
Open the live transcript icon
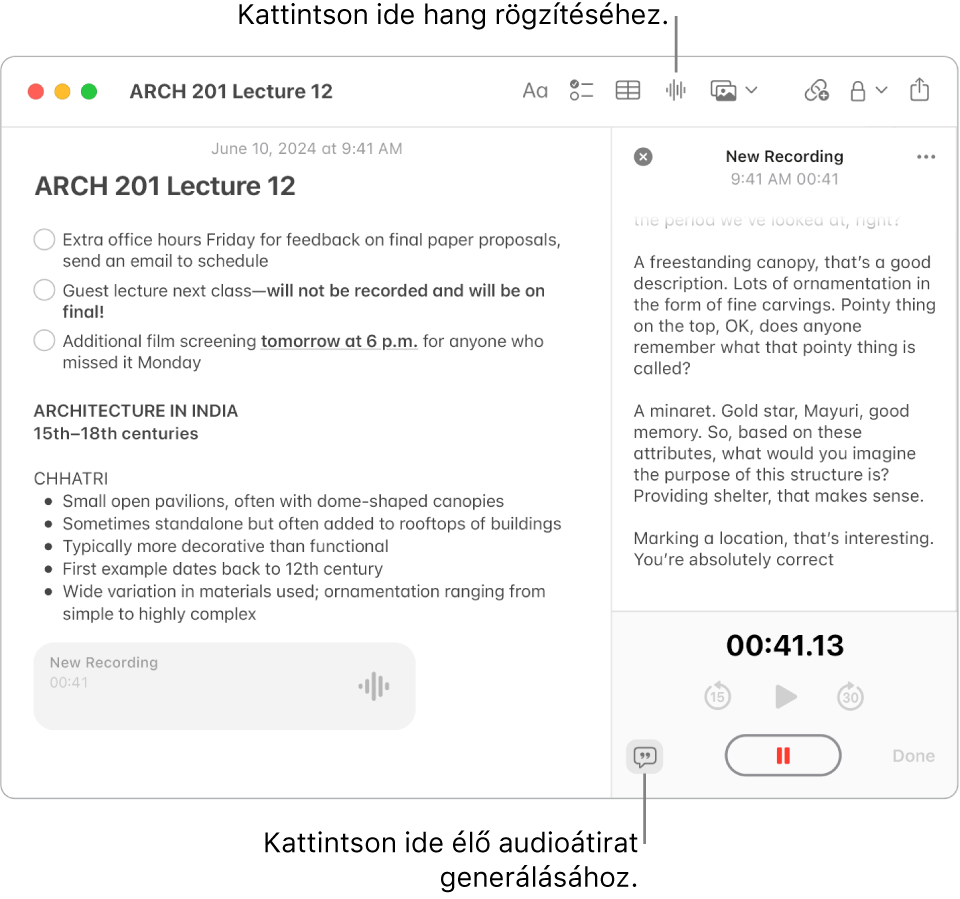coord(644,758)
